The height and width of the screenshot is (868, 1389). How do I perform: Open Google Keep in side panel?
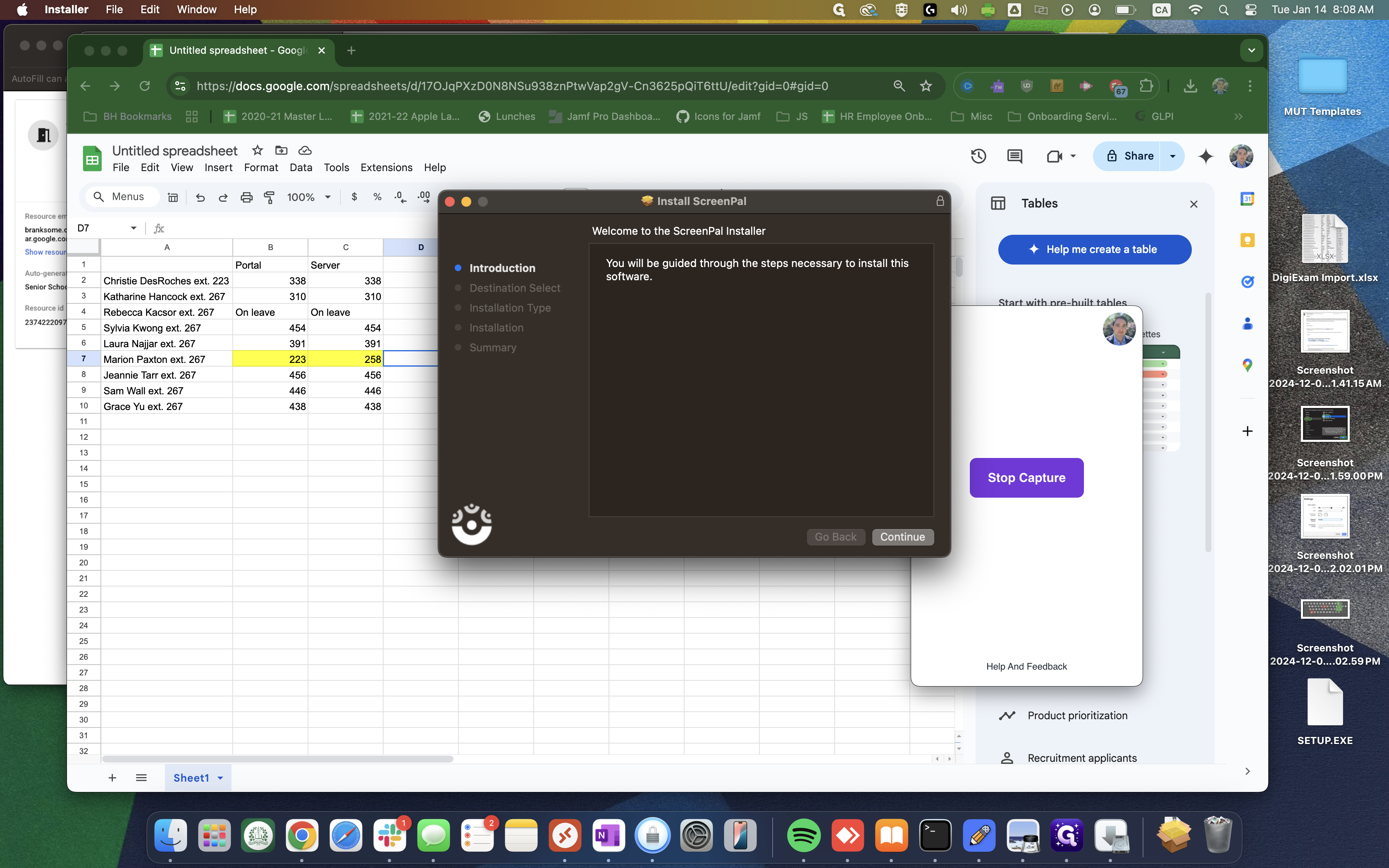point(1247,240)
